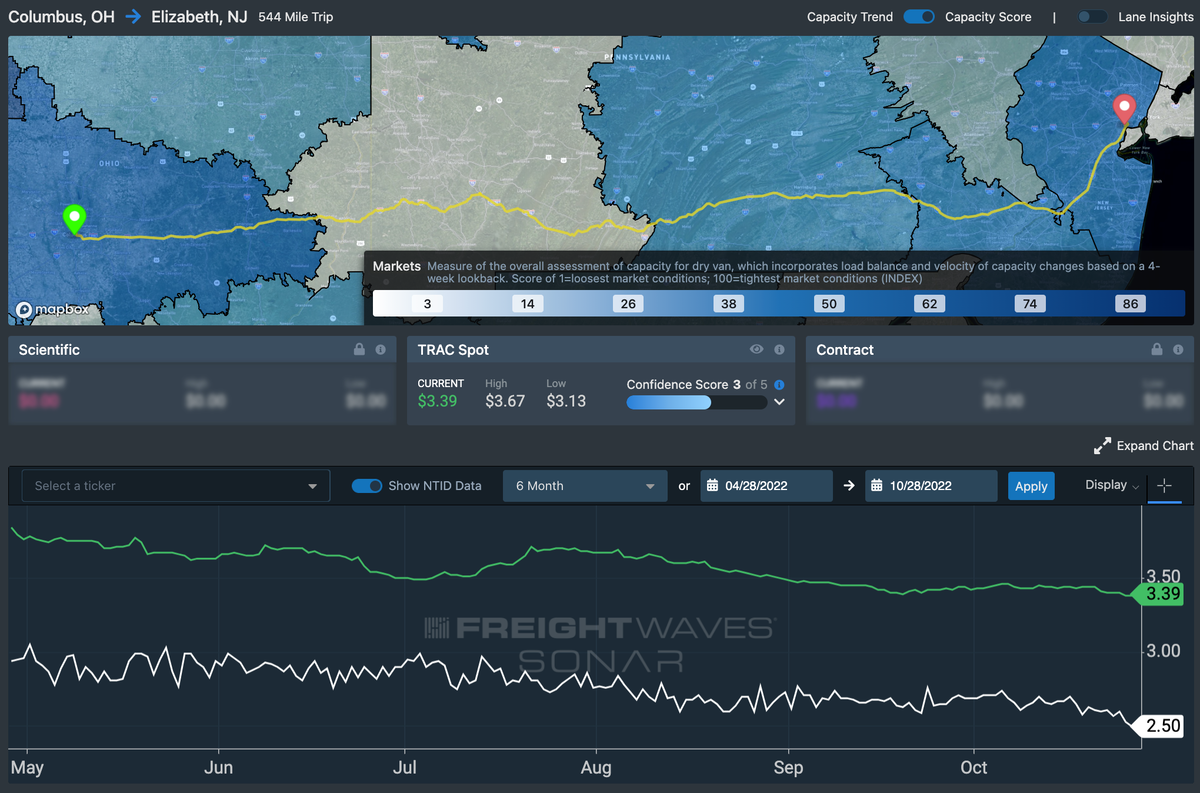Click the calendar icon beside 04/28/2022
This screenshot has height=793, width=1200.
coord(712,486)
